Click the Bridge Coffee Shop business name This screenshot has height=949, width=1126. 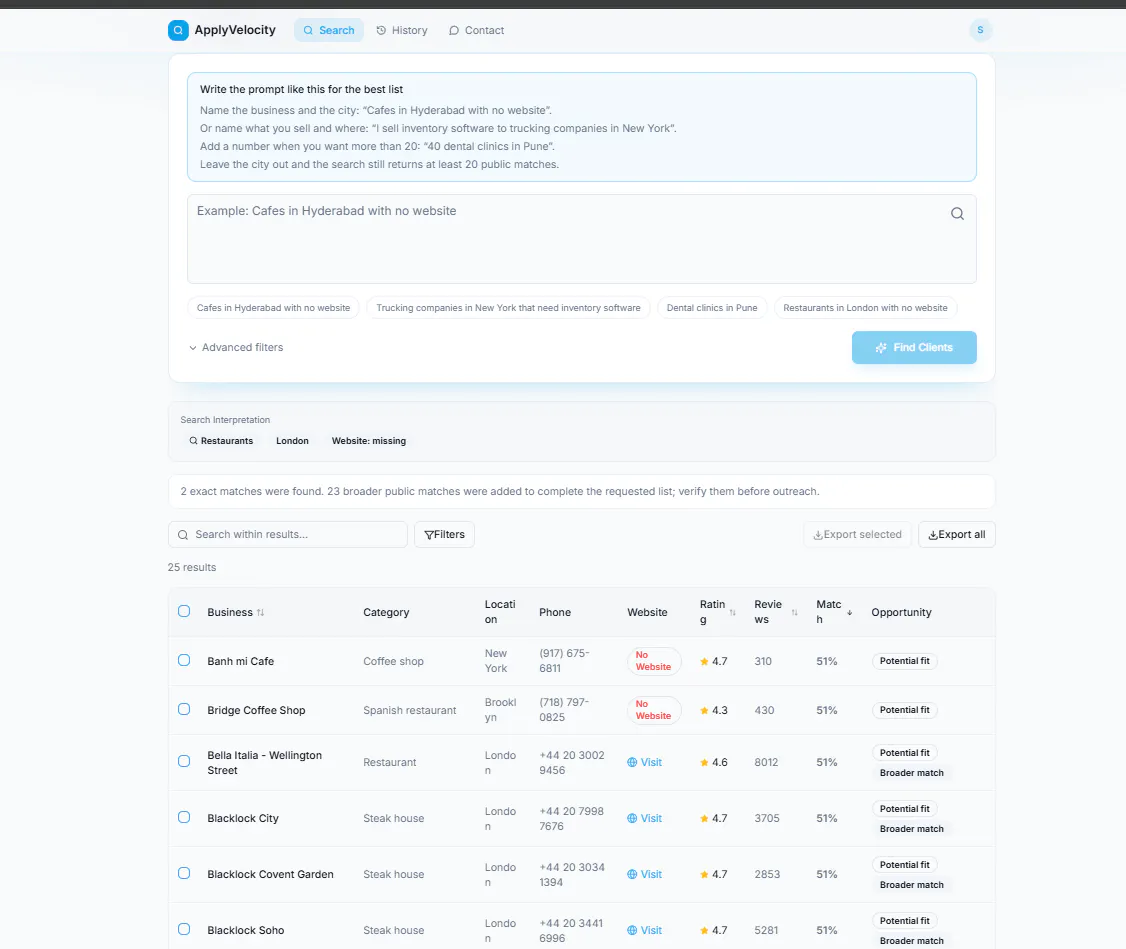coord(256,710)
